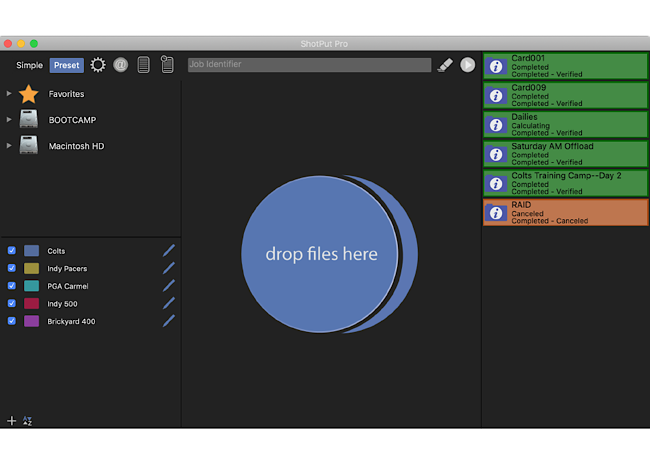Expand the Favorites tree item
Viewport: 650px width, 466px height.
[9, 94]
